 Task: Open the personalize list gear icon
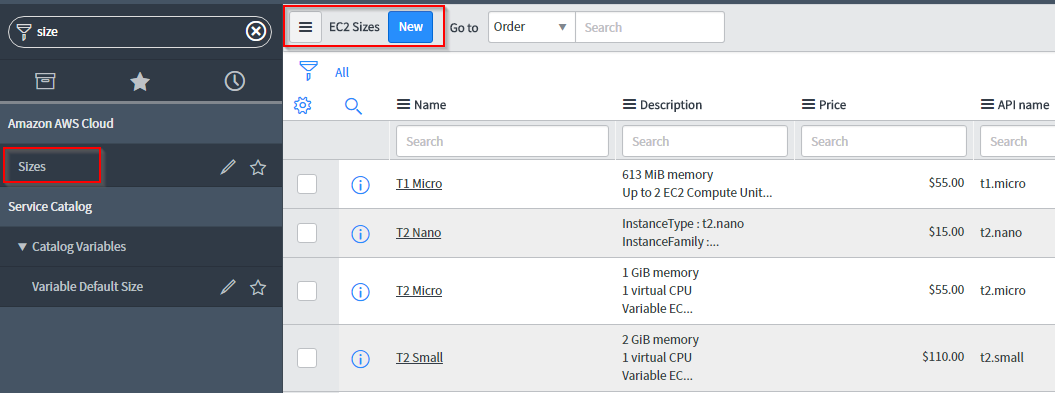(303, 105)
